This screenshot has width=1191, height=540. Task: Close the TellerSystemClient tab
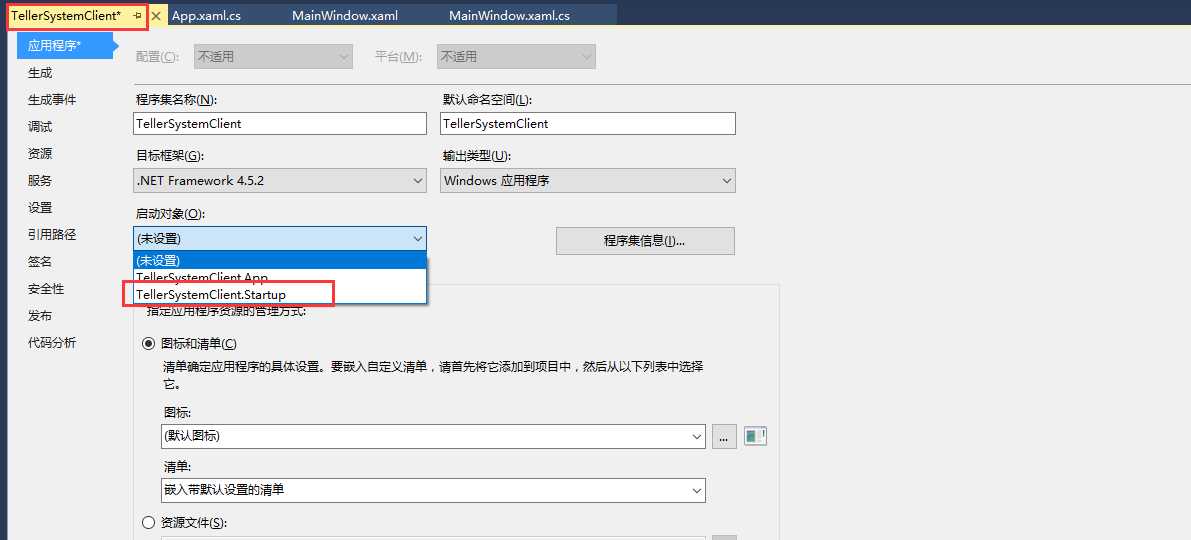tap(156, 15)
